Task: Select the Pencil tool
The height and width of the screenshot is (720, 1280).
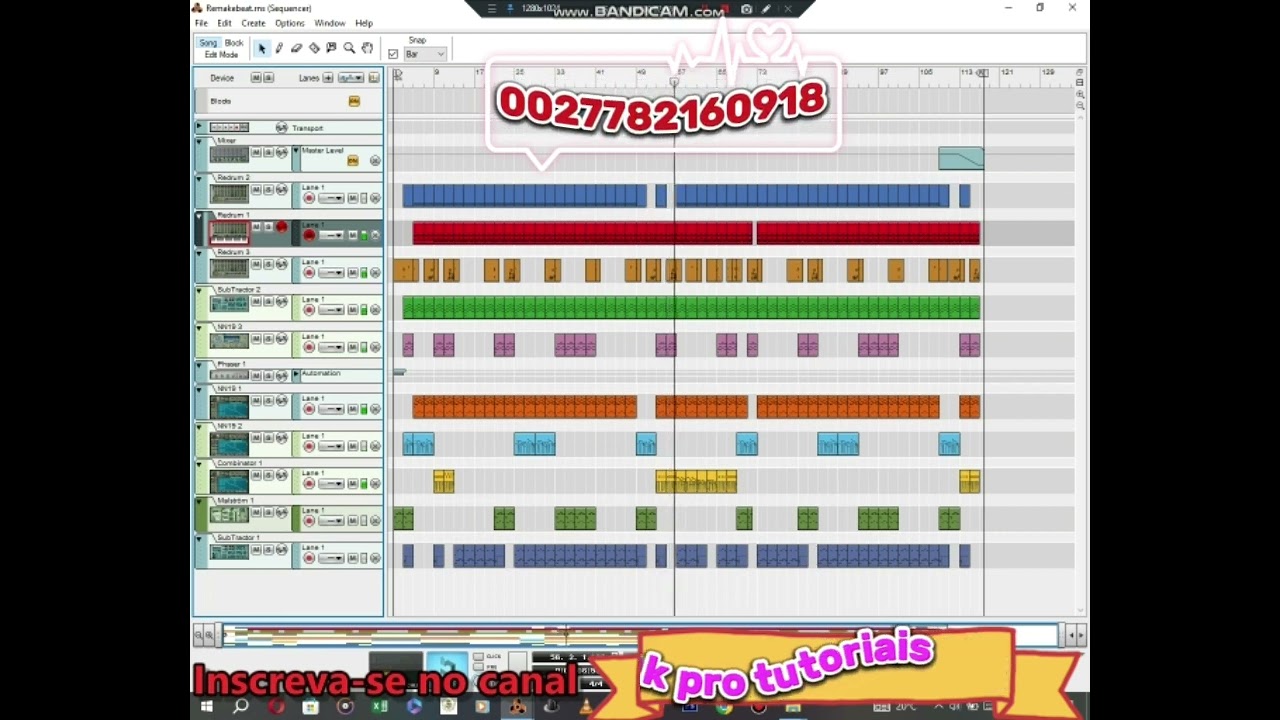Action: pyautogui.click(x=279, y=48)
